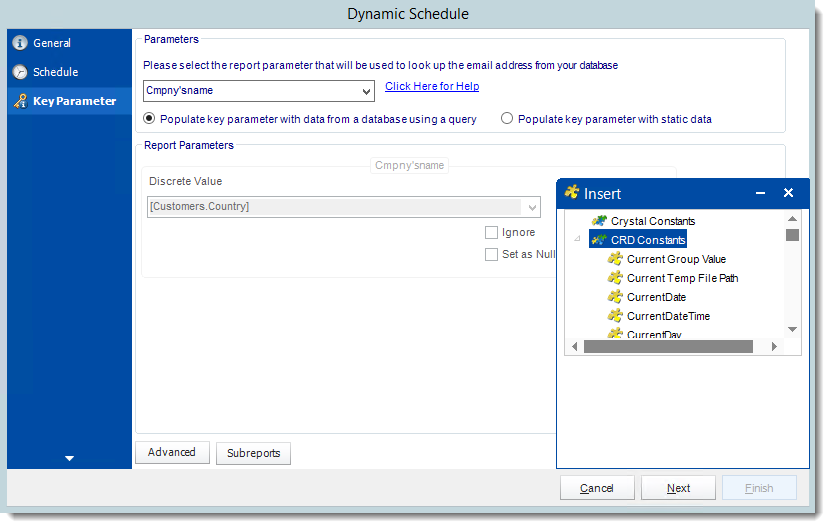The image size is (830, 528).
Task: Check the Ignore checkbox
Action: [x=491, y=232]
